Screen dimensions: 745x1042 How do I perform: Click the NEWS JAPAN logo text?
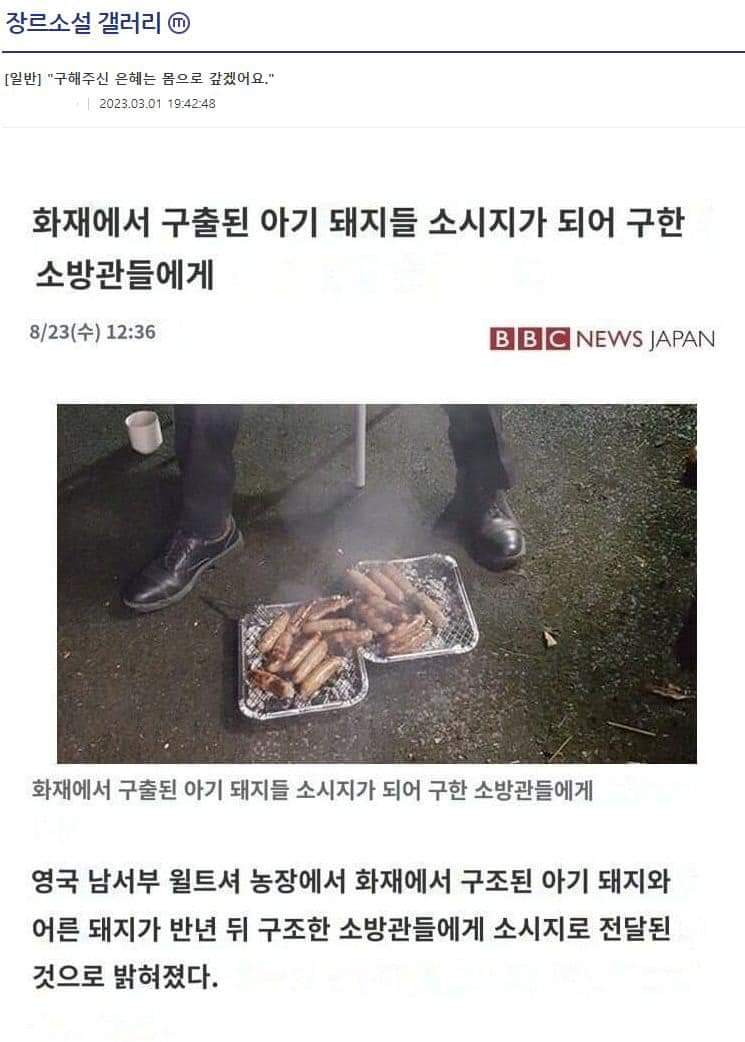pyautogui.click(x=645, y=339)
